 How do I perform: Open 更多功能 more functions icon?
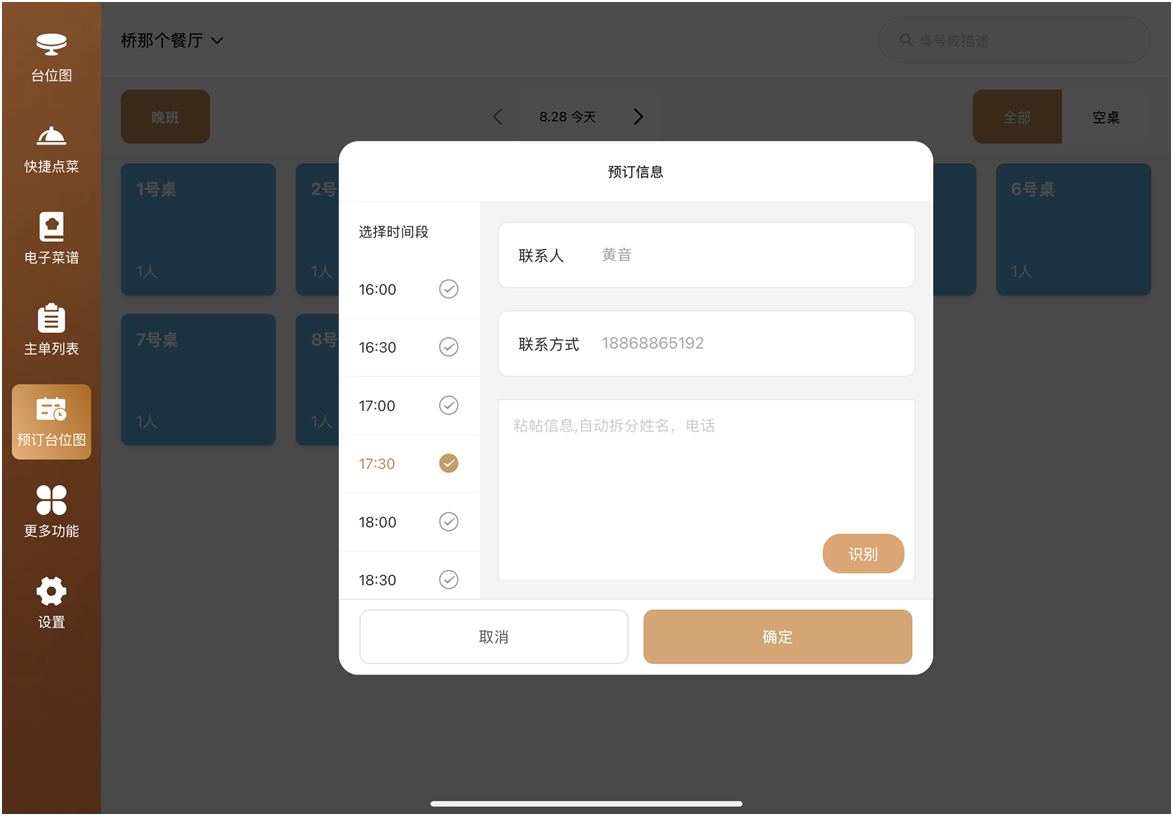tap(51, 501)
